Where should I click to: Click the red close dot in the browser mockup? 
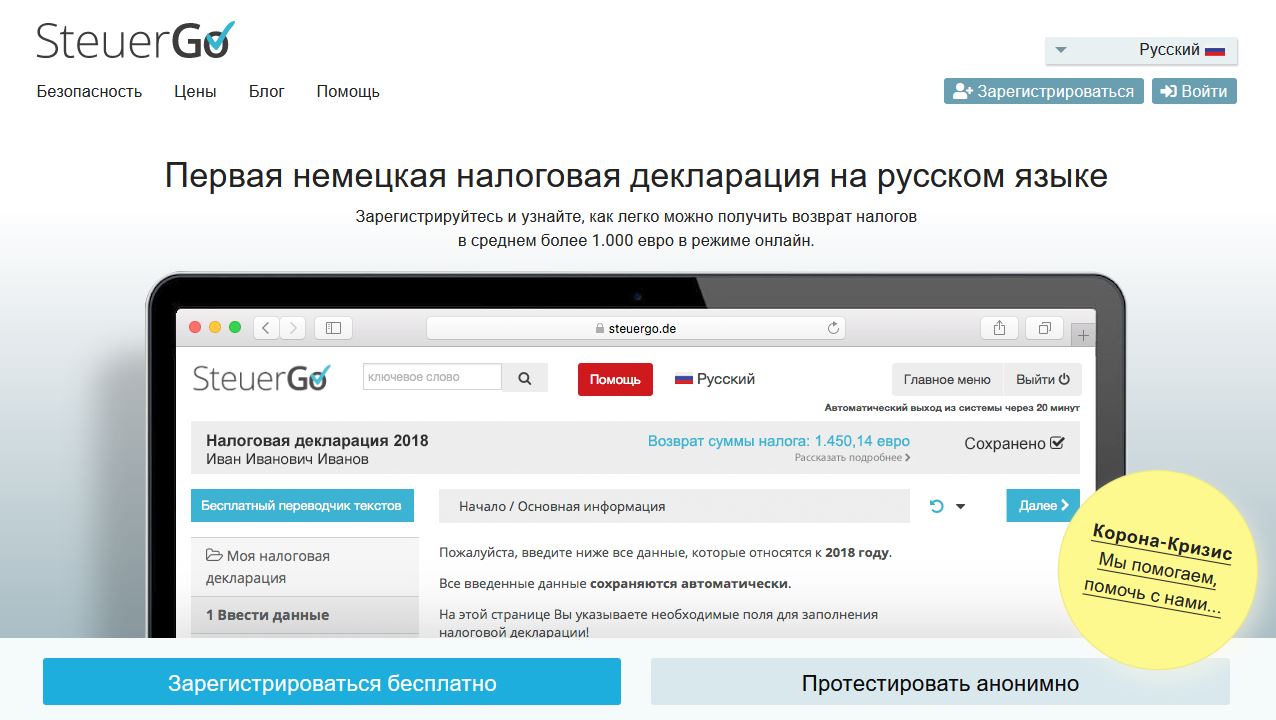(x=195, y=327)
